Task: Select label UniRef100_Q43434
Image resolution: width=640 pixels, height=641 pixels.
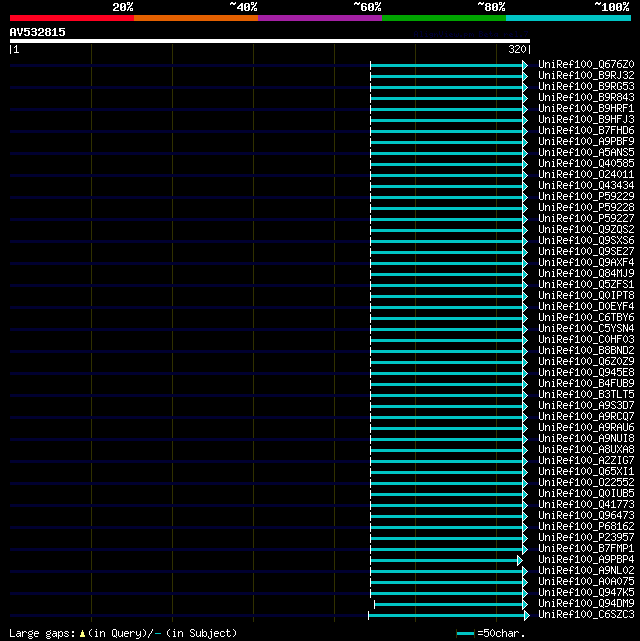Action: [x=586, y=186]
